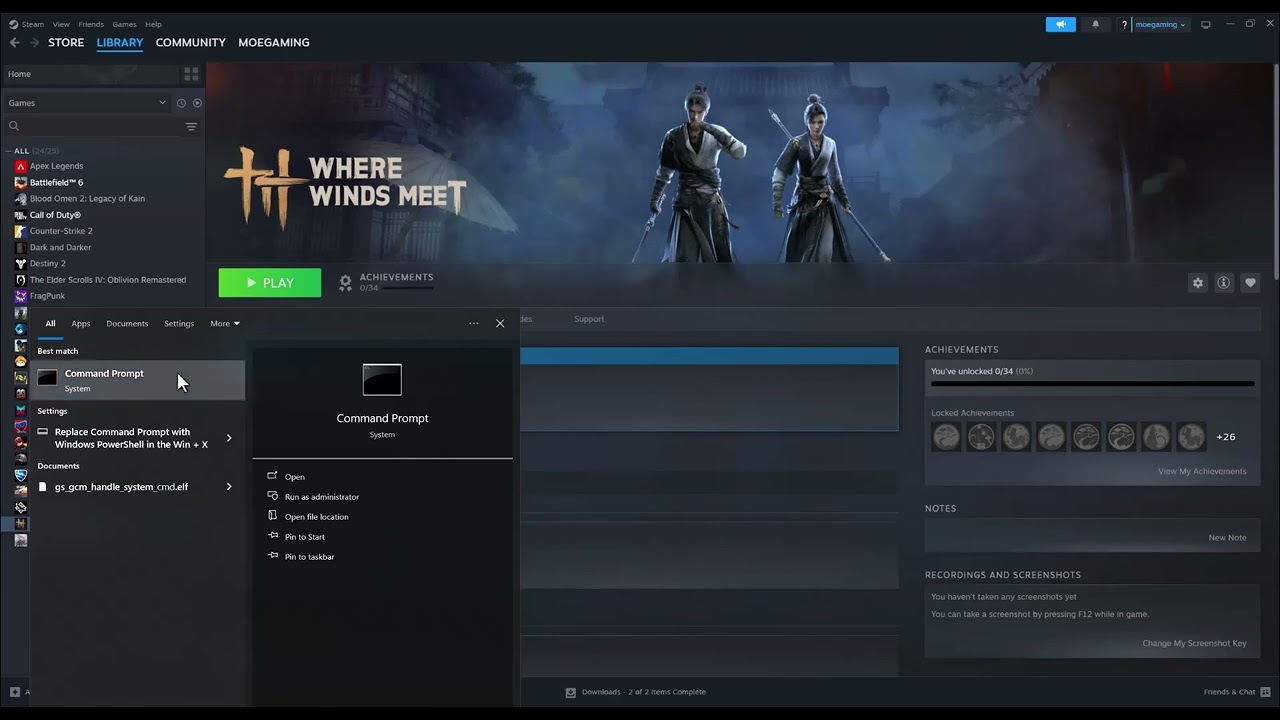Select the LIBRARY tab
1280x720 pixels.
120,43
